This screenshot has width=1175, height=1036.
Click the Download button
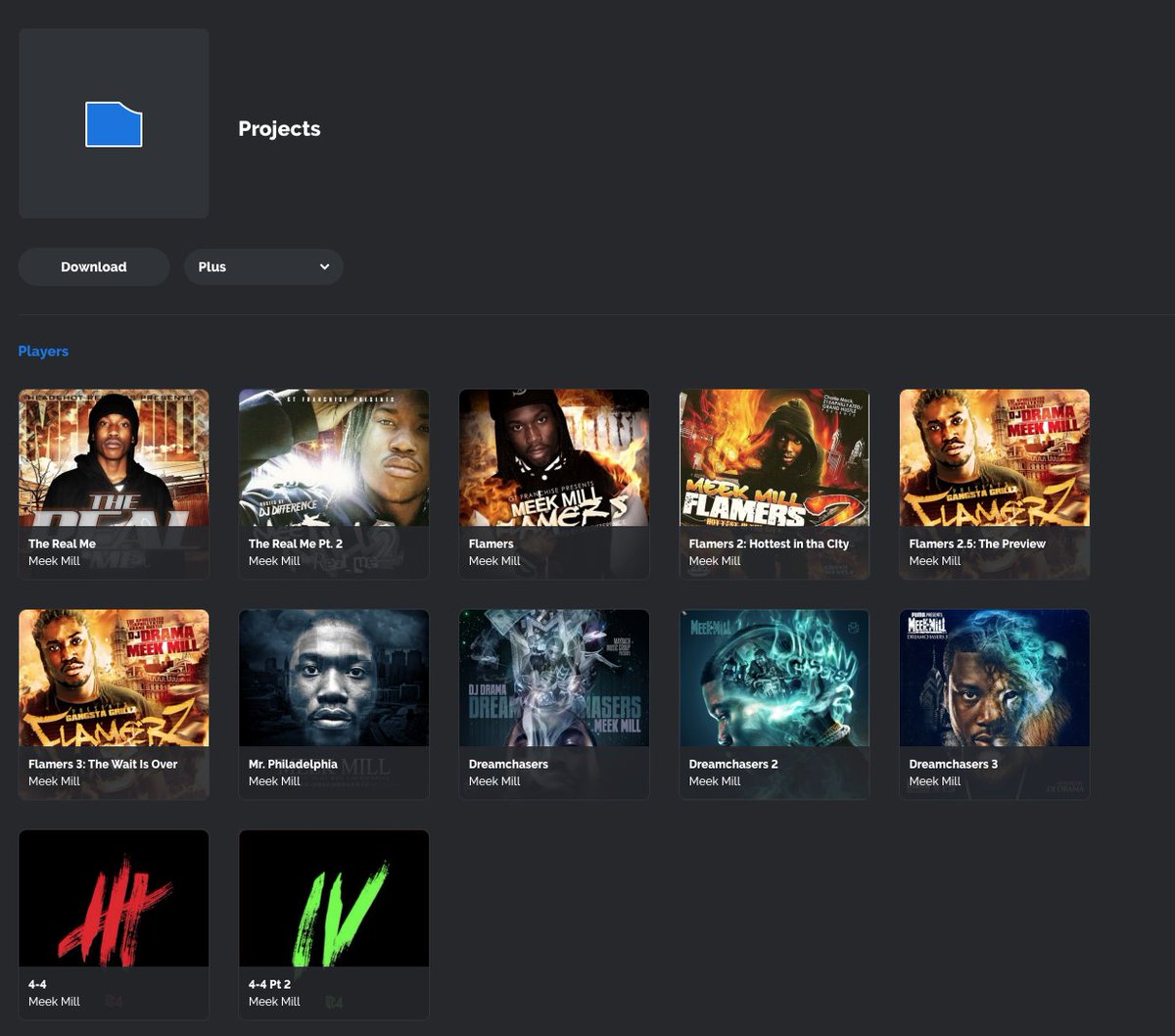94,266
